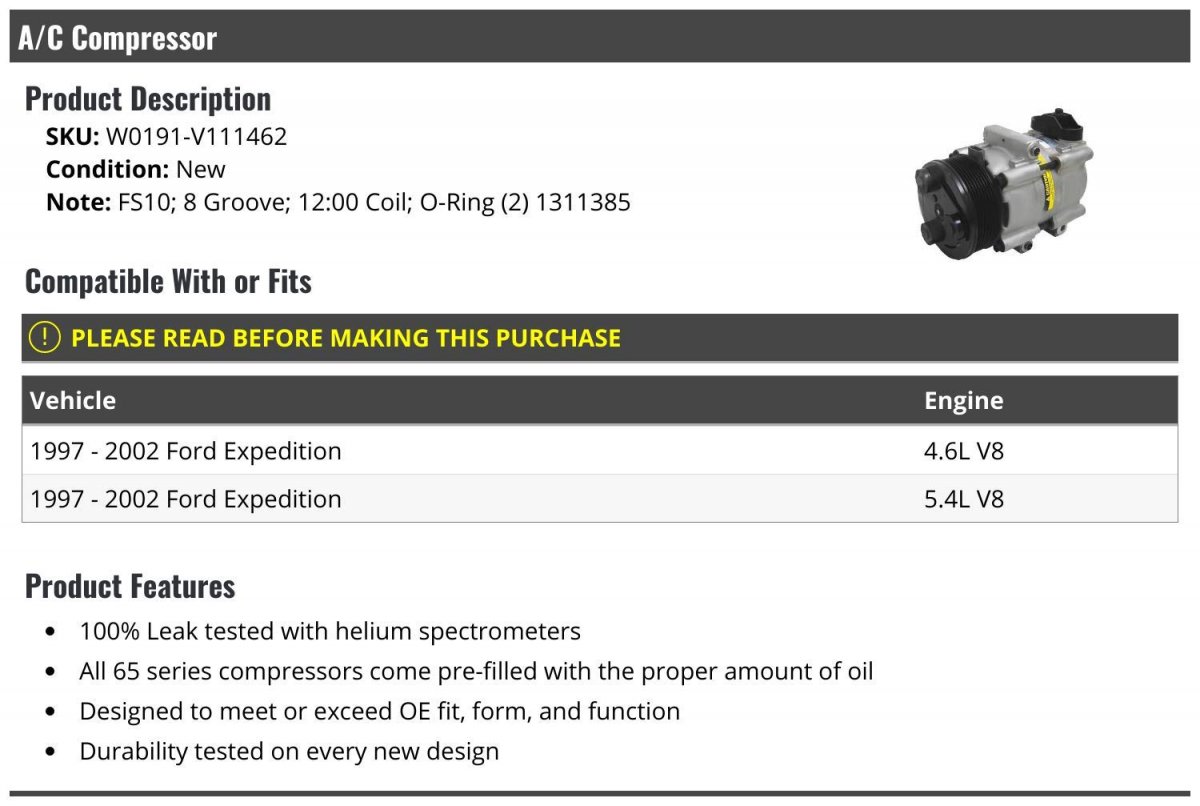
Task: Click the 65 series pre-filled oil bullet
Action: click(x=476, y=671)
